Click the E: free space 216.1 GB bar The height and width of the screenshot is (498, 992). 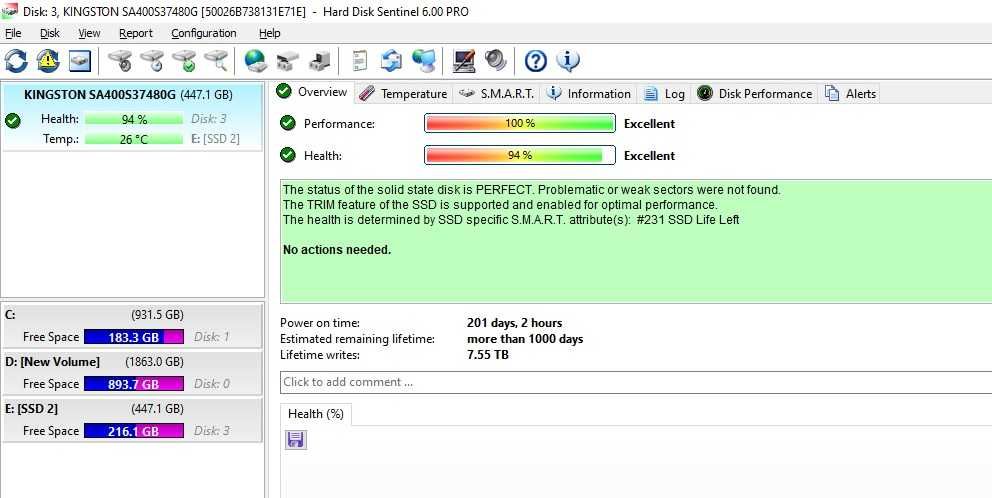pos(133,430)
